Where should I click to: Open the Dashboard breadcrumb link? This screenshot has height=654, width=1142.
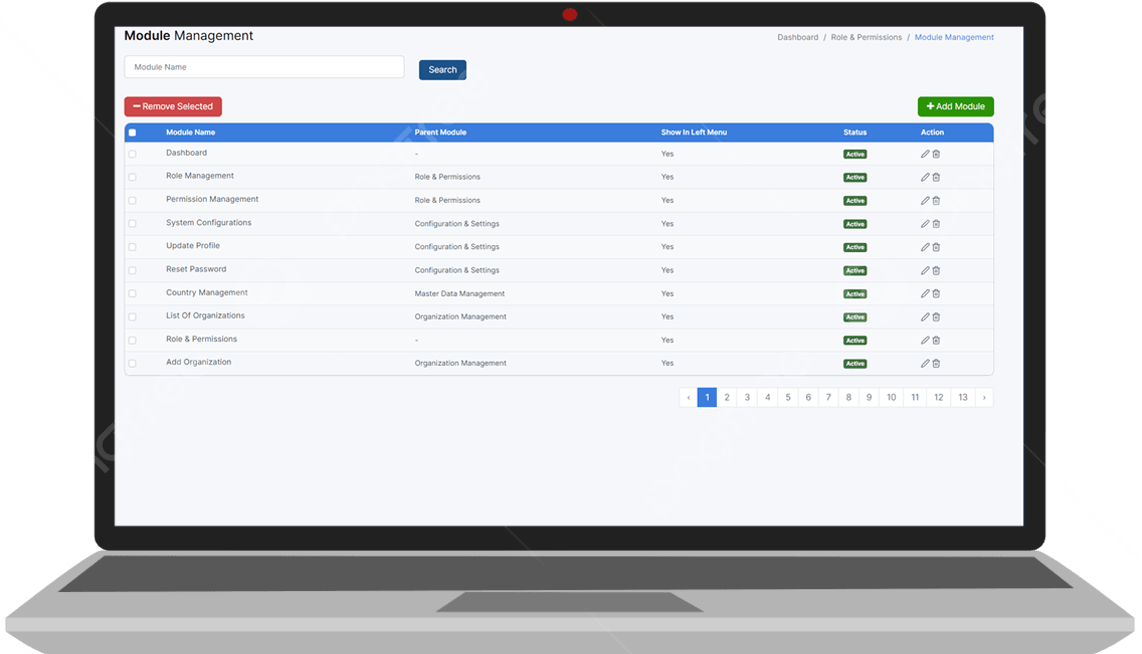pyautogui.click(x=797, y=37)
